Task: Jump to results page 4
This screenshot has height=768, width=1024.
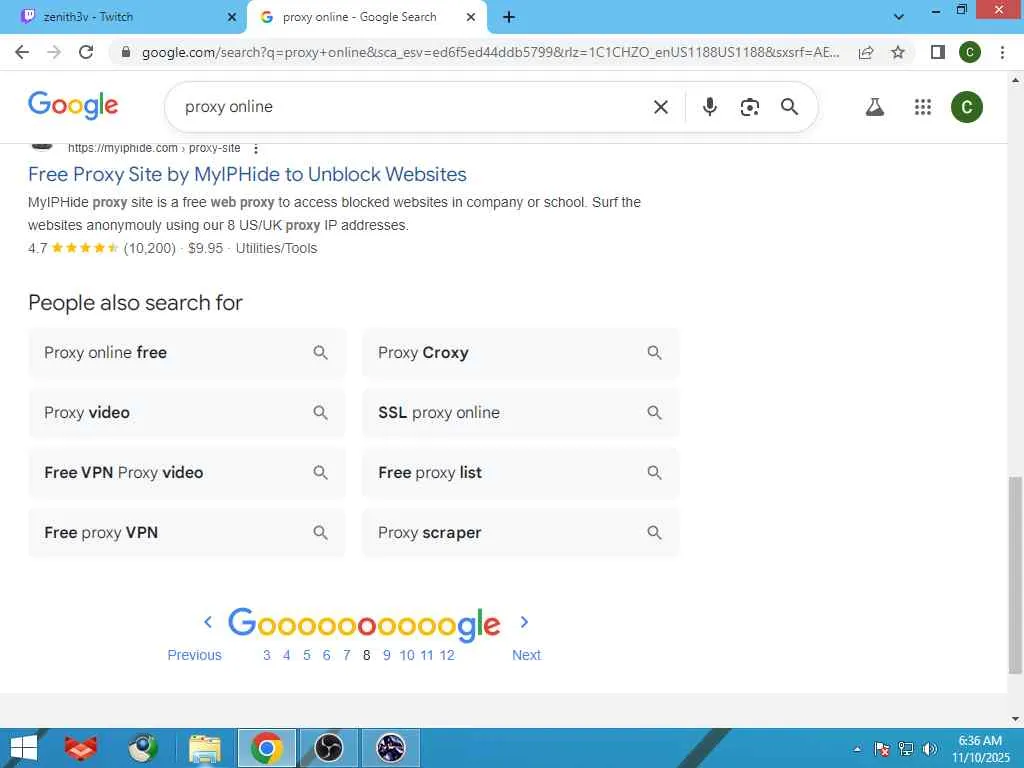Action: (x=287, y=655)
